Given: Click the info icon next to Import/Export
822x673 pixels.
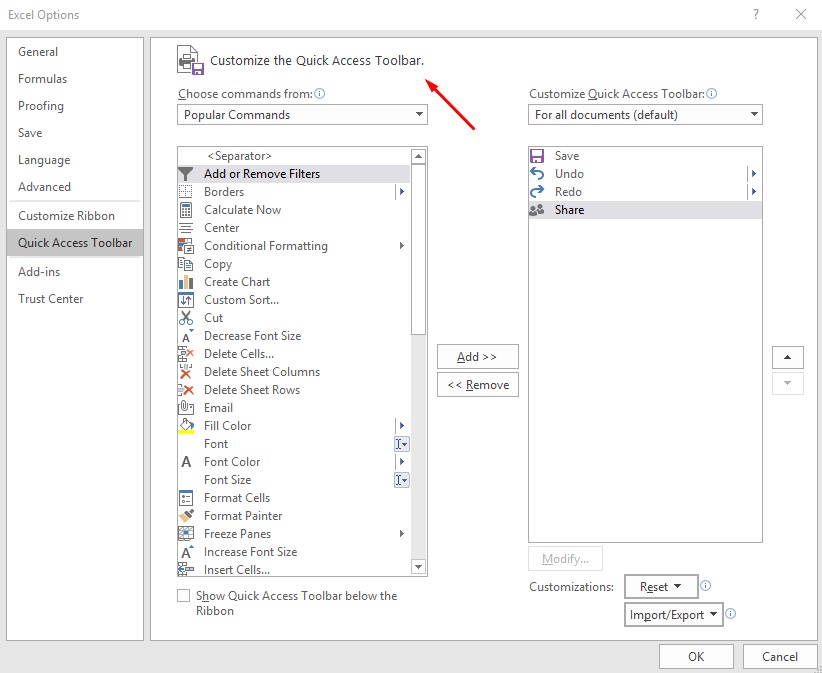Looking at the screenshot, I should (730, 613).
